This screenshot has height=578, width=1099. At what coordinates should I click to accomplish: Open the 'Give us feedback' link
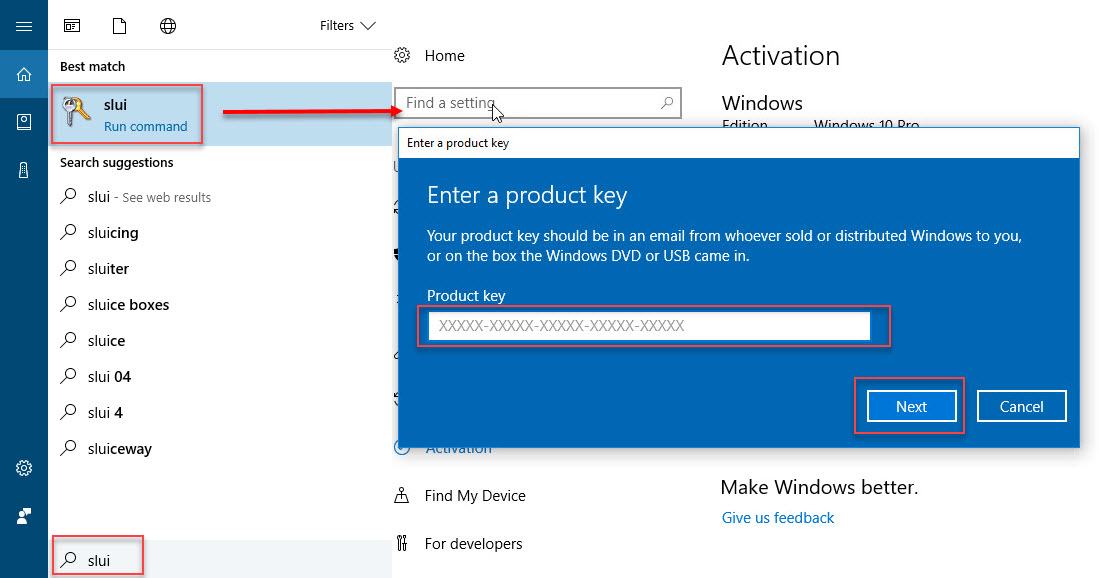click(778, 518)
